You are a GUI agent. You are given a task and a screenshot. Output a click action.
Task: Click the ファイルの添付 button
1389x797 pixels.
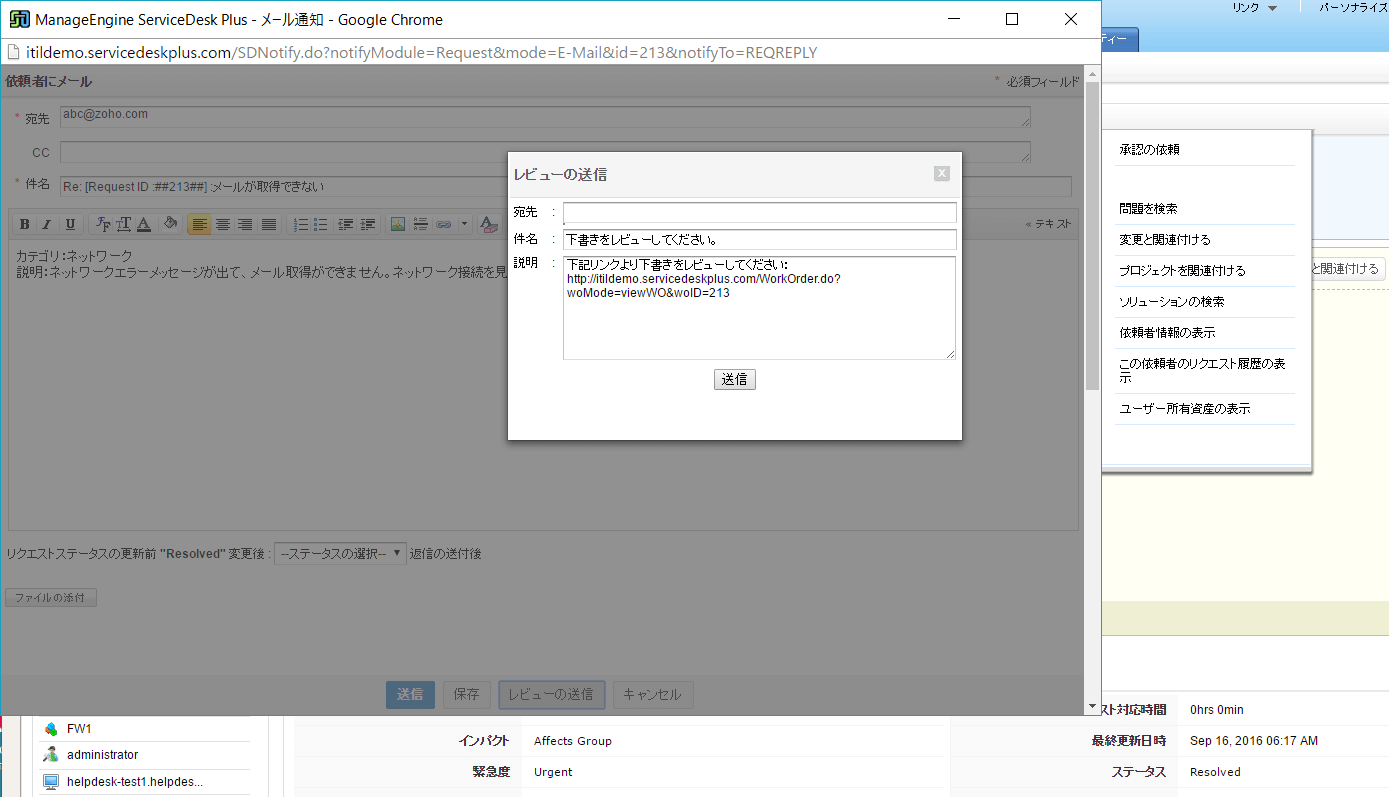(x=51, y=597)
